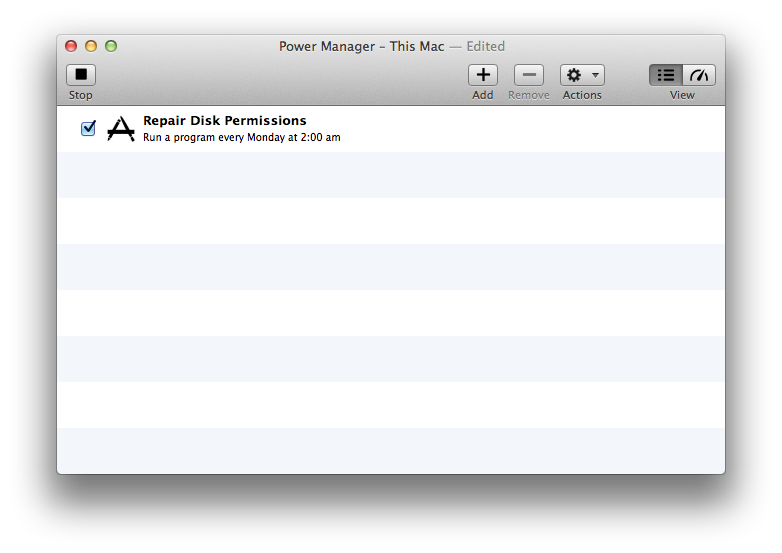Viewport: 782px width, 553px height.
Task: Click 'Run a program every Monday at 2:00 am'
Action: (242, 137)
